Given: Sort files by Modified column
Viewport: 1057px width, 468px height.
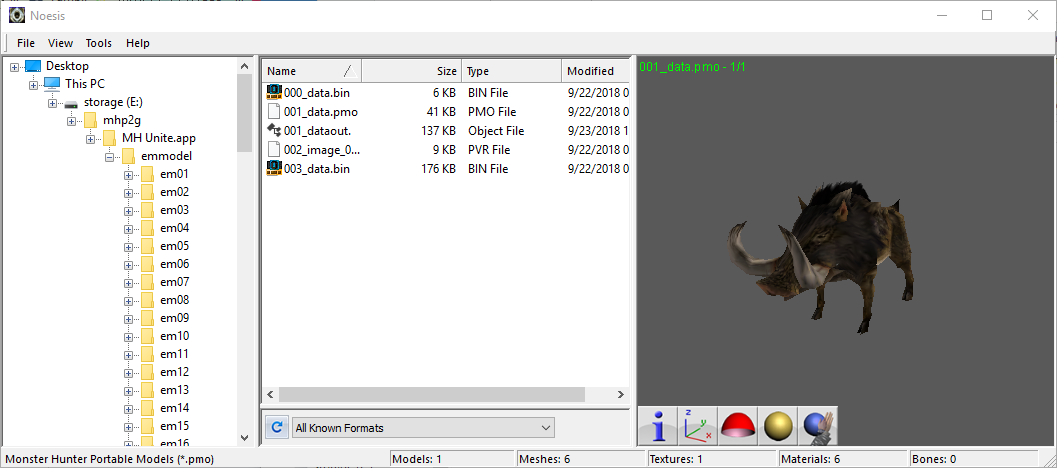Looking at the screenshot, I should click(595, 71).
